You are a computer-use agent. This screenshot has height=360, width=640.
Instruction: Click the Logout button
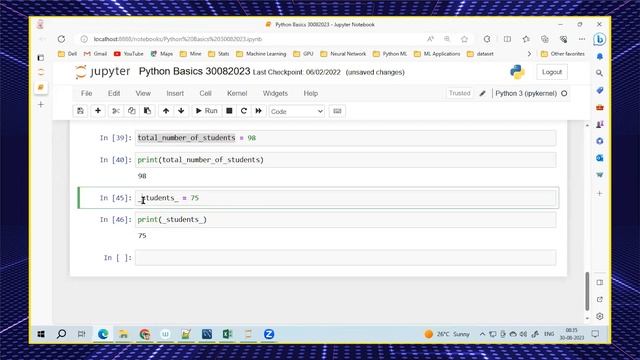pos(552,72)
